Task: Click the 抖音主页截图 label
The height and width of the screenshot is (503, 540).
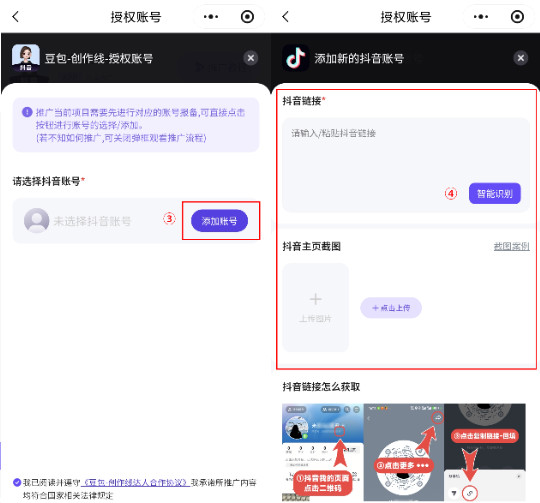Action: coord(312,247)
